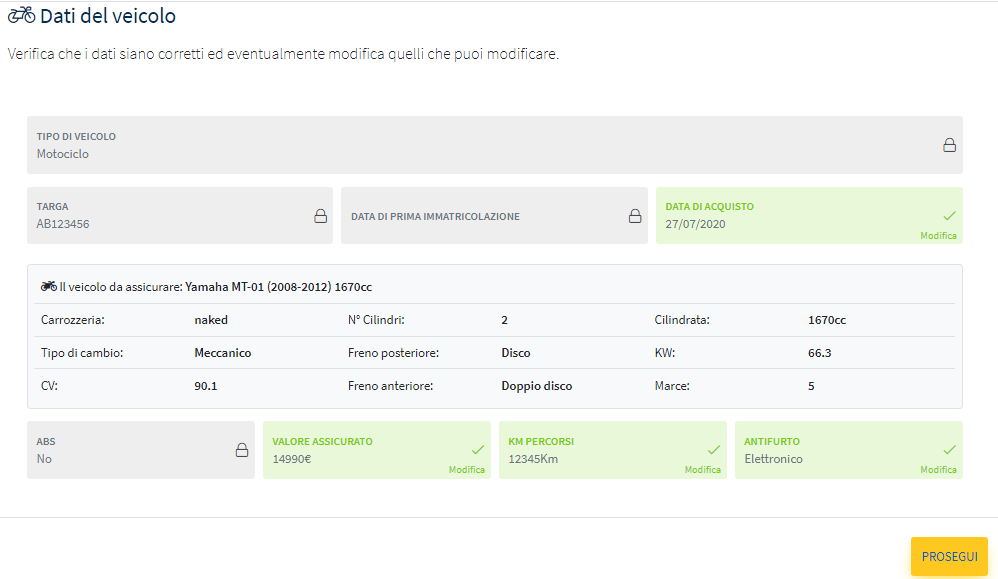
Task: Click checkmark icon in Data di acquisto
Action: pyautogui.click(x=949, y=216)
